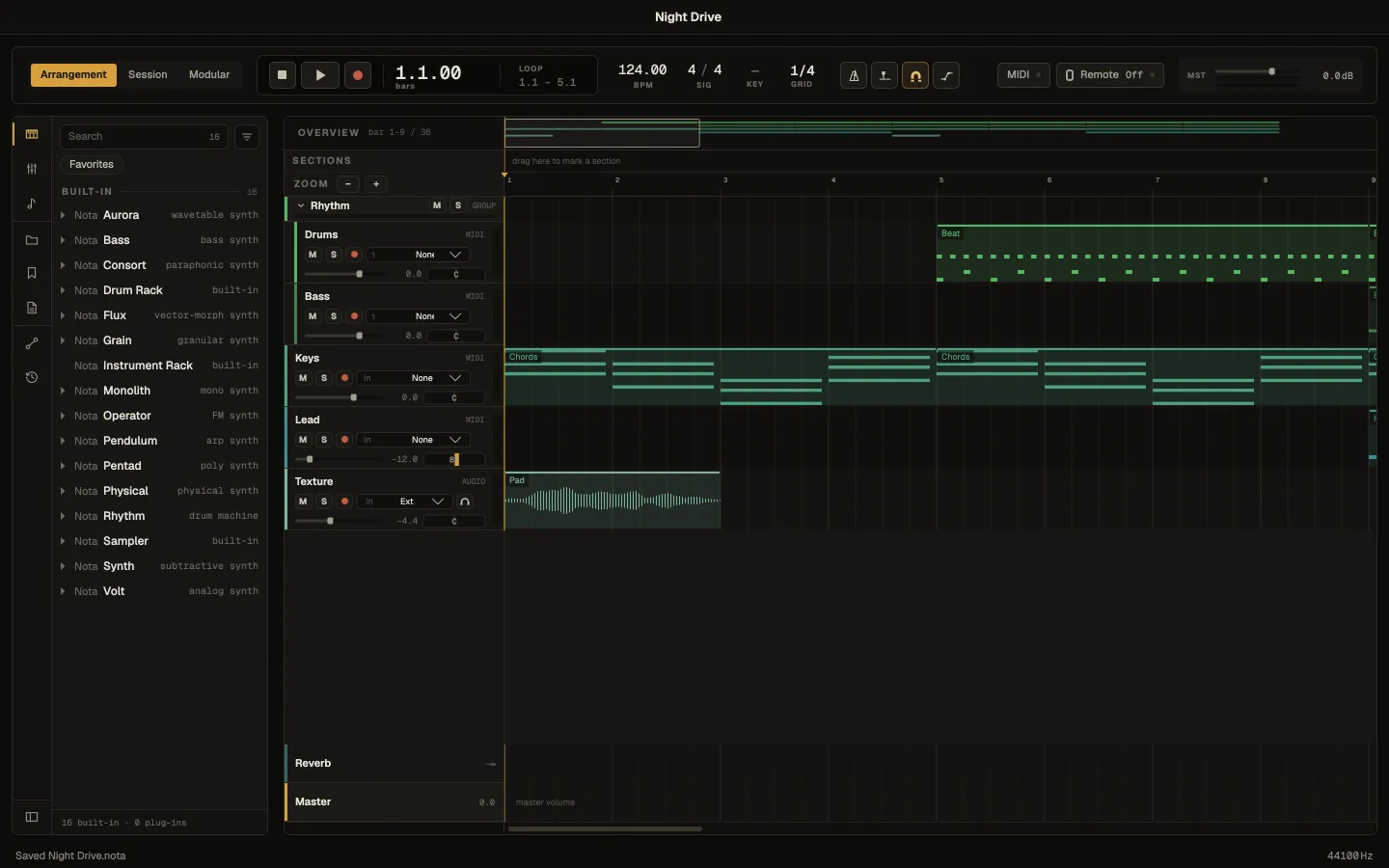Click the metronome icon
Screen dimensions: 1389x868
(854, 75)
